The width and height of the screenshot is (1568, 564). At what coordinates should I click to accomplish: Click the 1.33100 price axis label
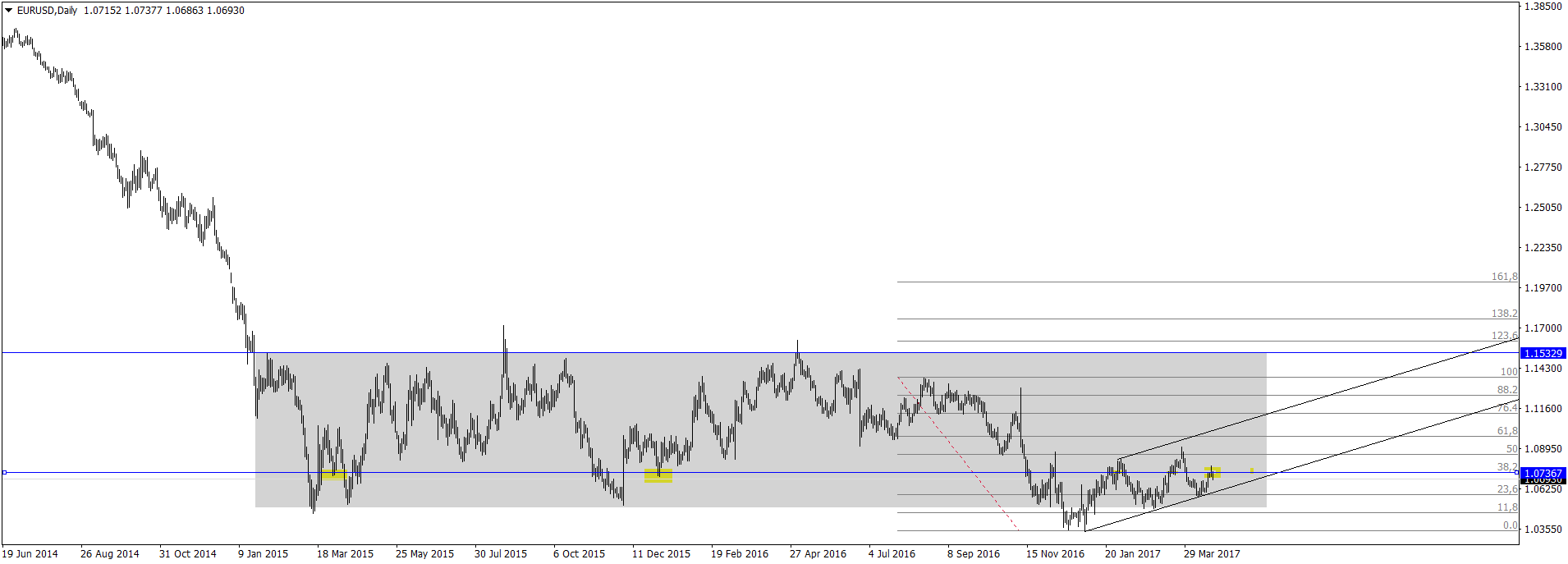tap(1543, 87)
